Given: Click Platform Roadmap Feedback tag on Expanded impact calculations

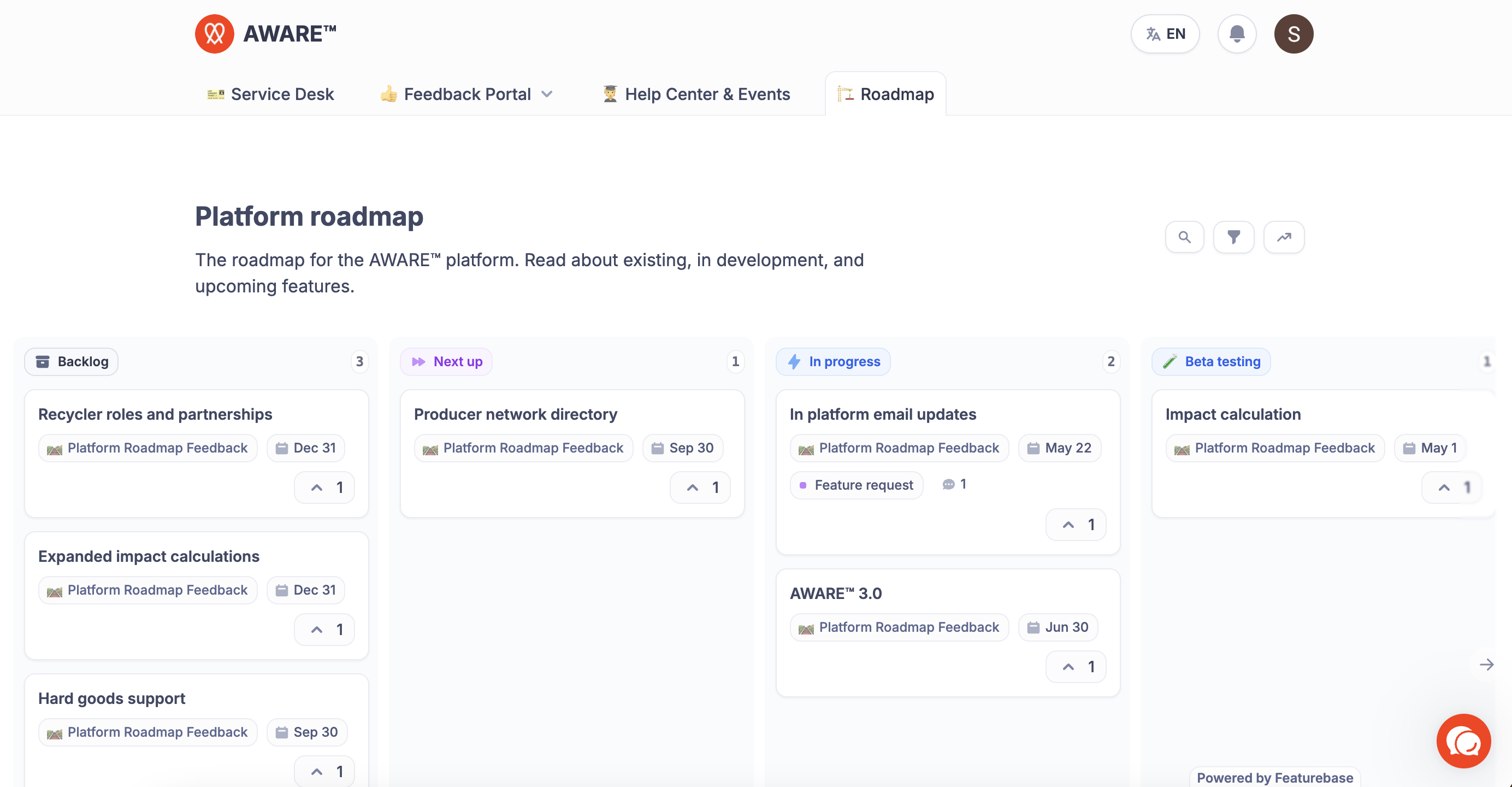Looking at the screenshot, I should click(x=148, y=590).
